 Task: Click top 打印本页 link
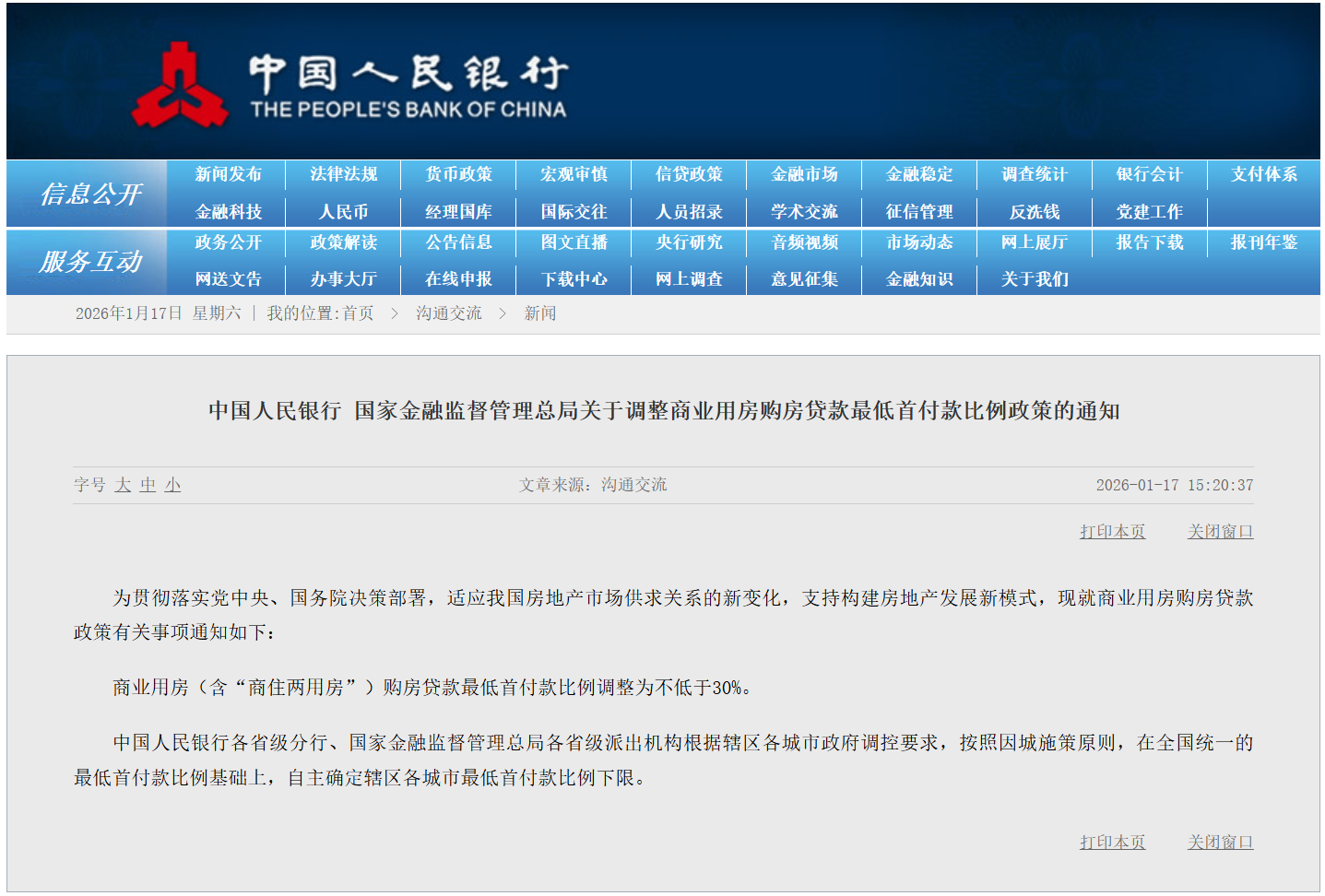(1112, 532)
